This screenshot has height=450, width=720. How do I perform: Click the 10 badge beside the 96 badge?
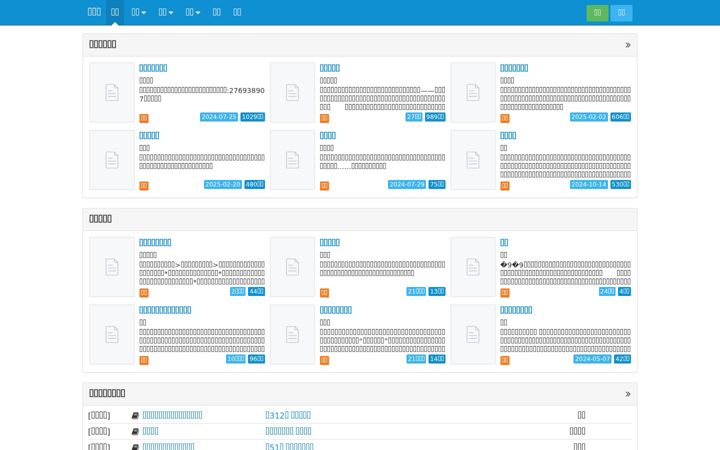pos(236,359)
